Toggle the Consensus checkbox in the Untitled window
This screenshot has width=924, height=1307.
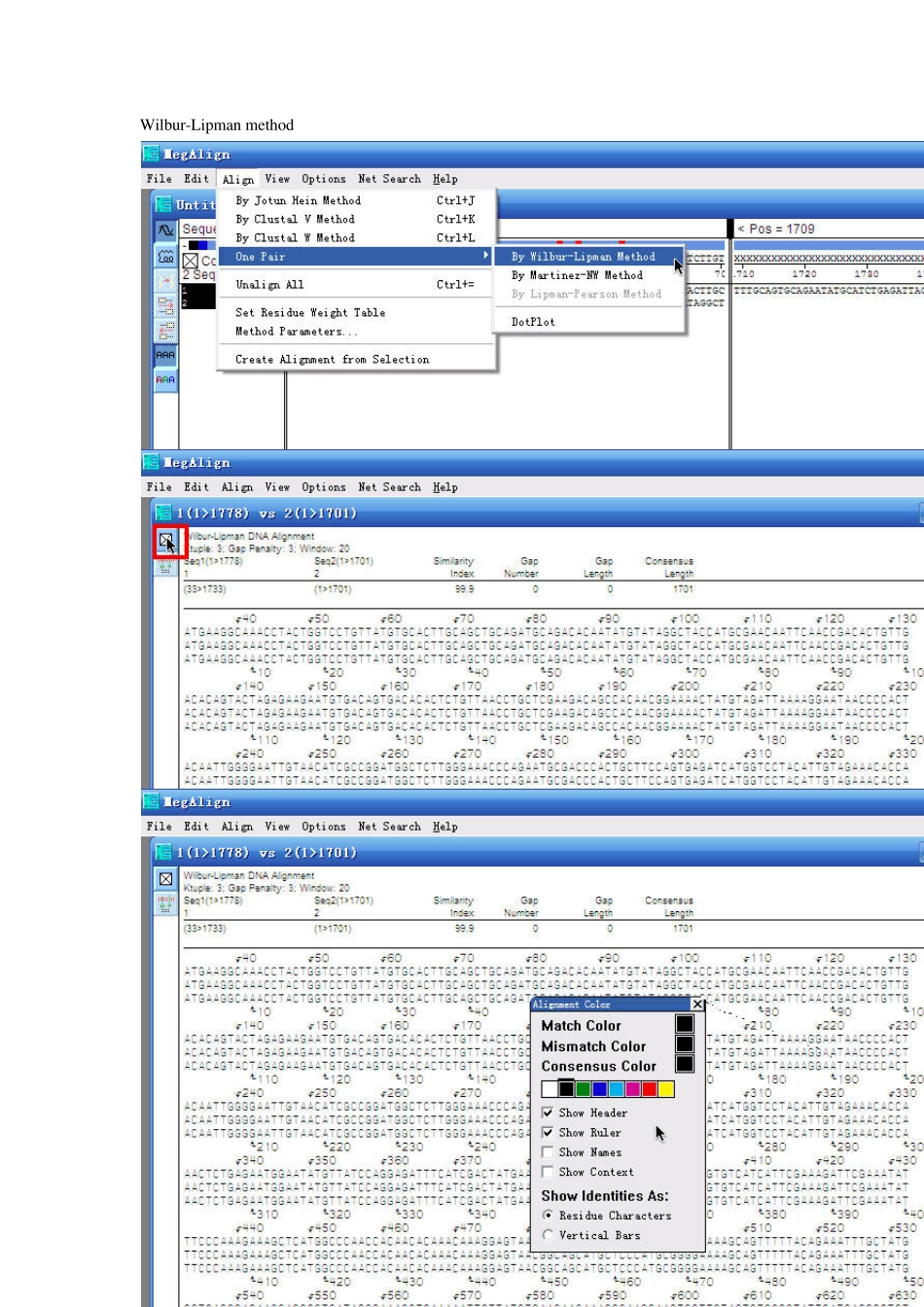point(191,261)
